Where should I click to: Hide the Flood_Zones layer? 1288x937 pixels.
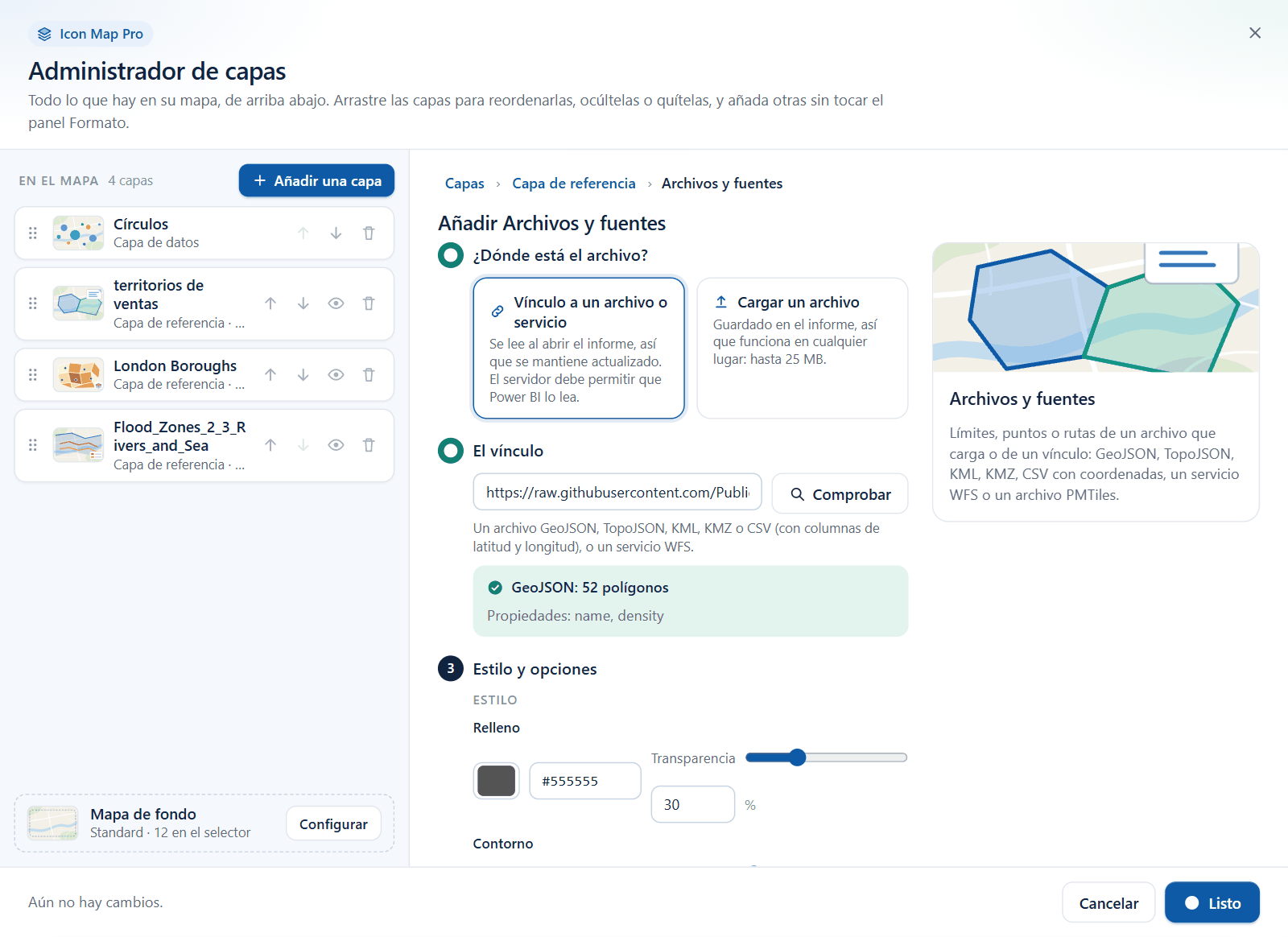pos(336,445)
